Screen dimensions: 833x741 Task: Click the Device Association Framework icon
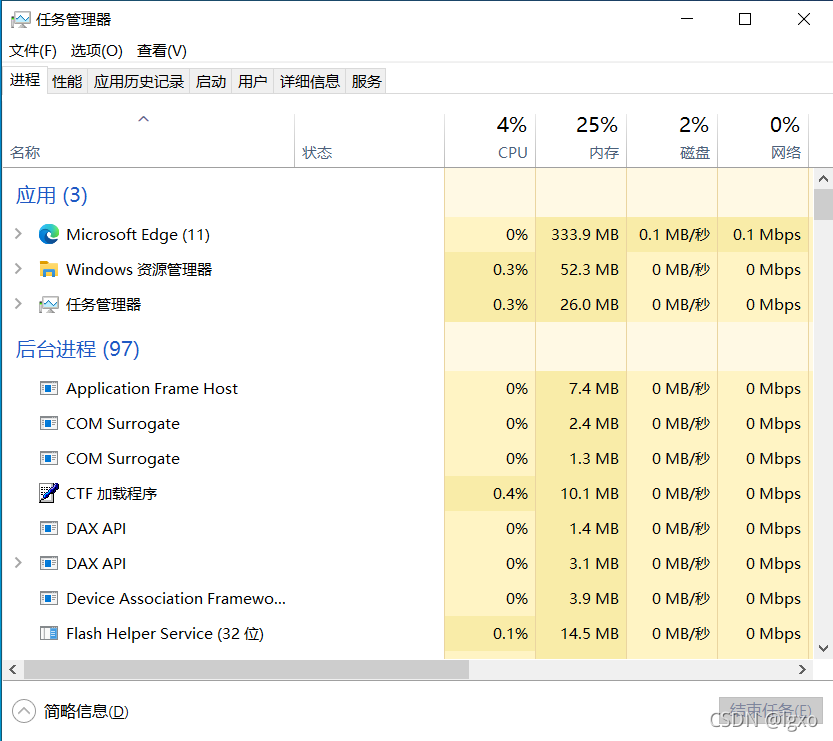click(49, 599)
